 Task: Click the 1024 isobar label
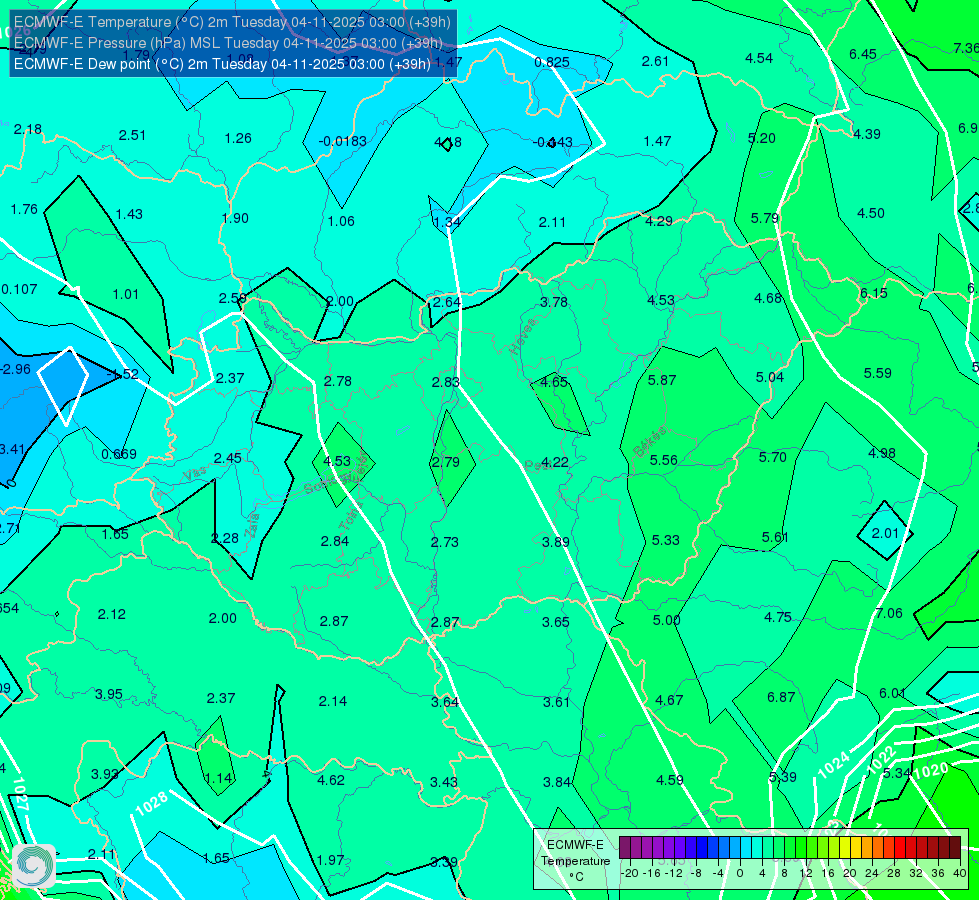point(834,765)
